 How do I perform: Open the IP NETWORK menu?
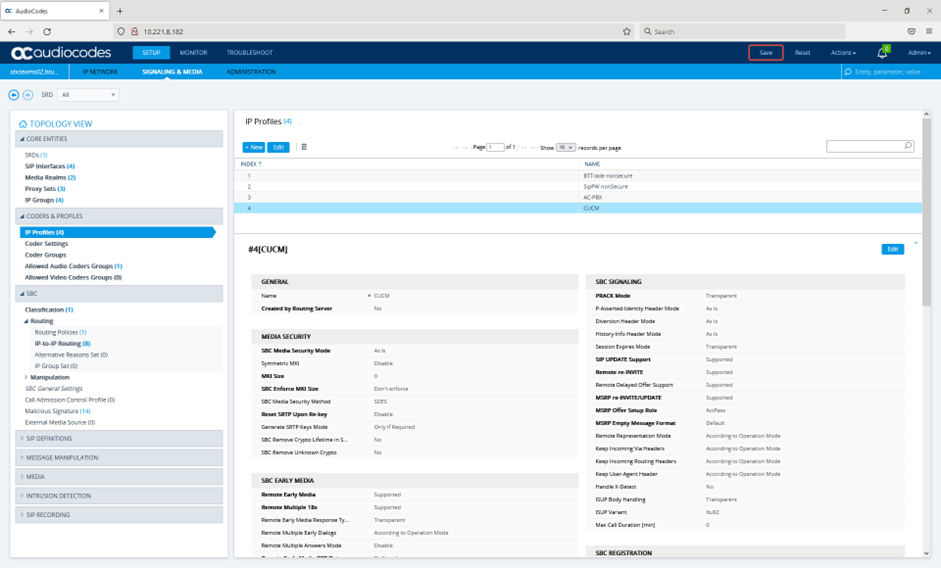click(x=100, y=72)
